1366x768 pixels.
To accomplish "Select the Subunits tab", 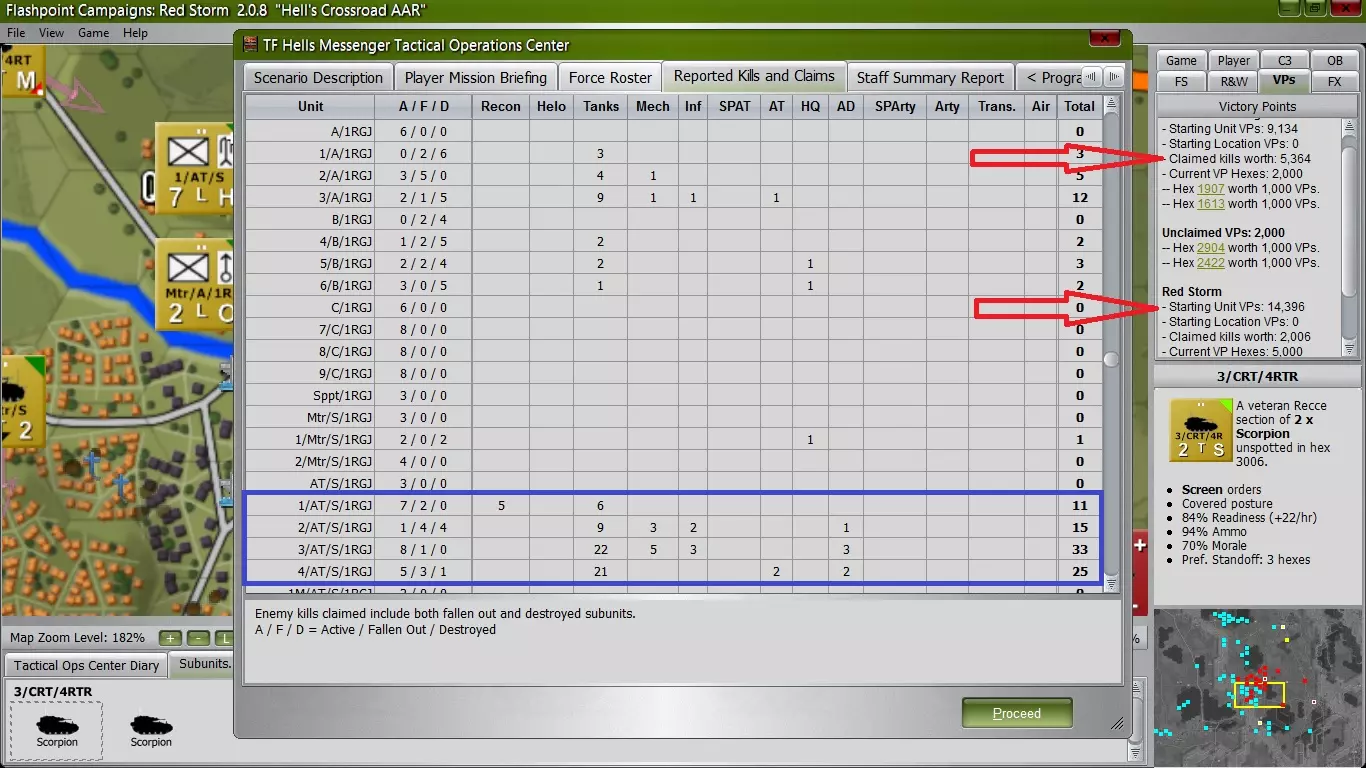I will pos(203,664).
